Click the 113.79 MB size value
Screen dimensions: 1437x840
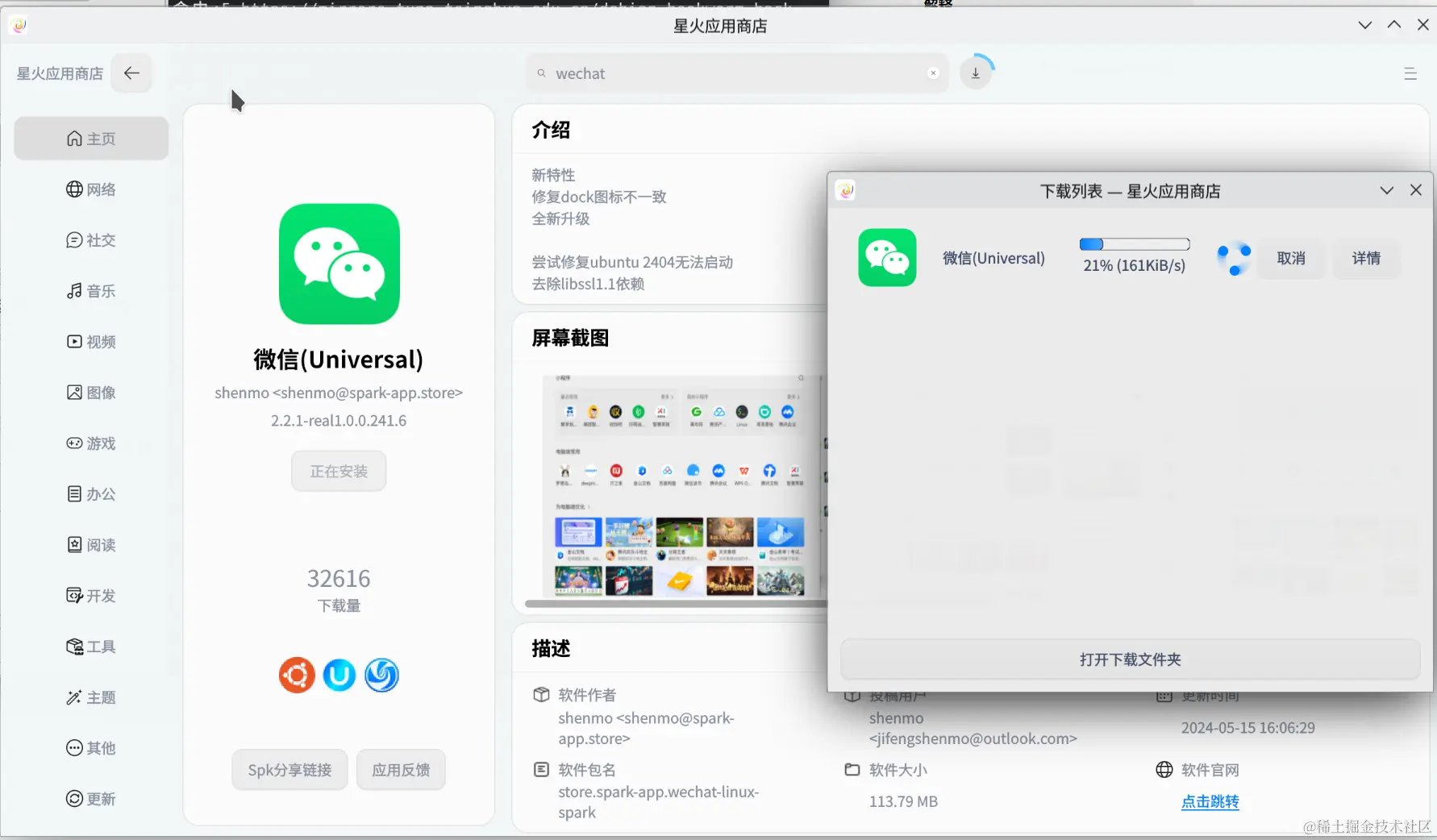pyautogui.click(x=903, y=801)
